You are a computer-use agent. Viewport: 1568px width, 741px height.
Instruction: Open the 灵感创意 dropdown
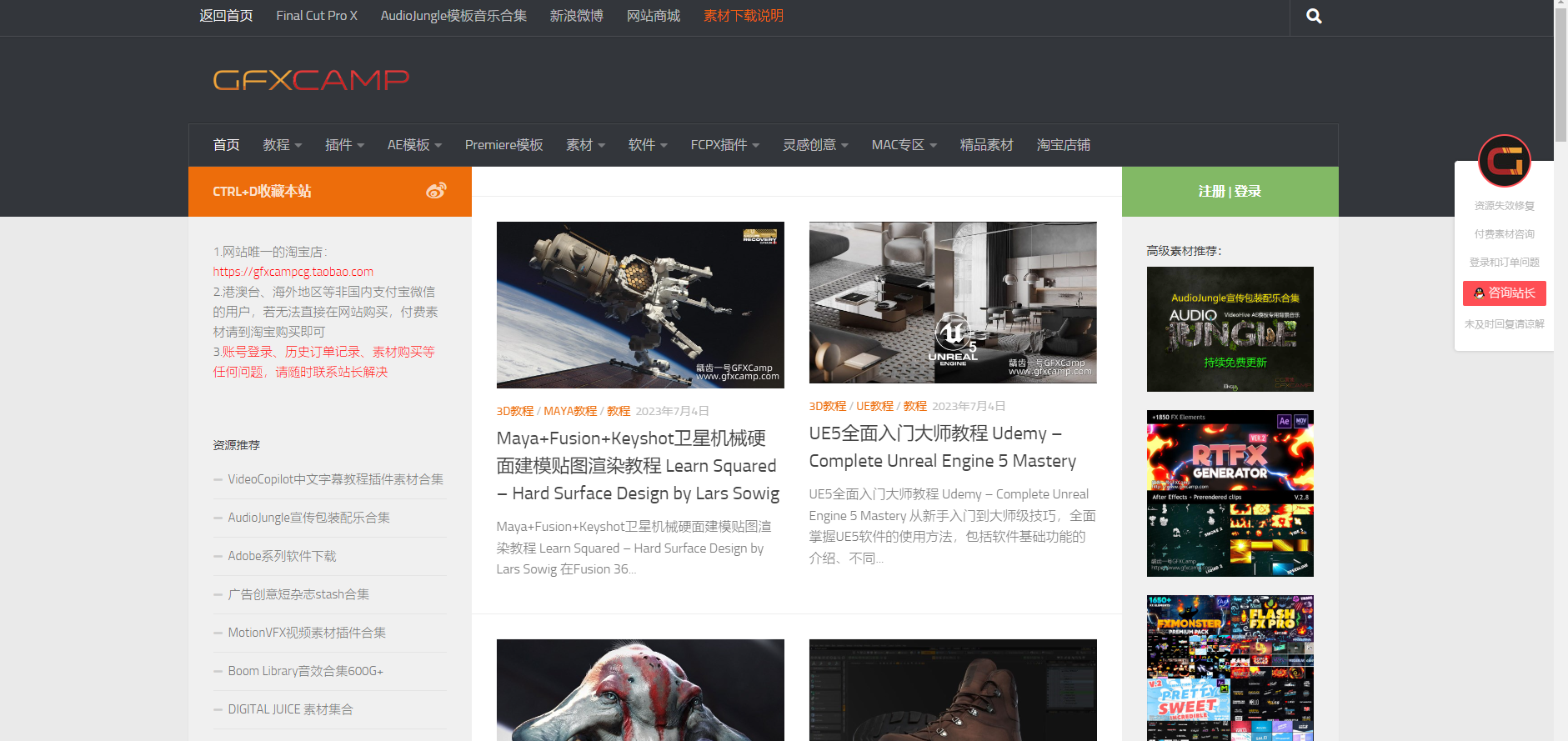coord(816,145)
